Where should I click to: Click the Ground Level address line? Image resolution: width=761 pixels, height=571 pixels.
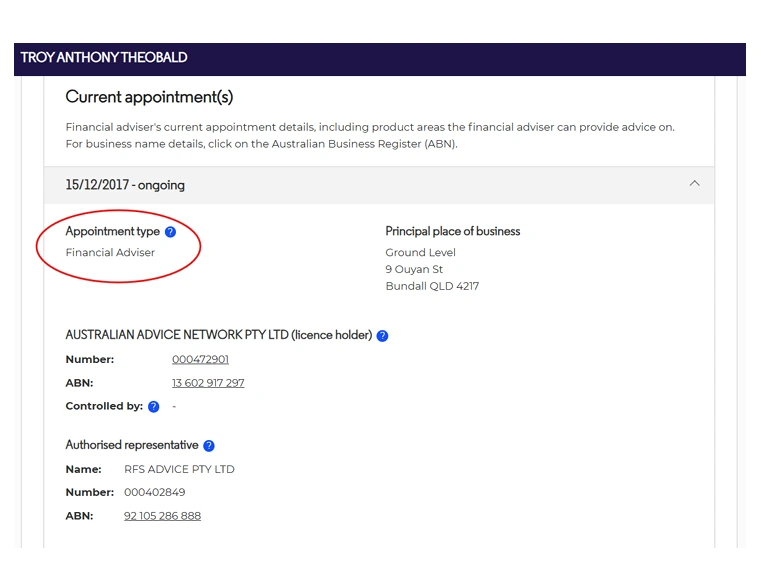click(420, 252)
